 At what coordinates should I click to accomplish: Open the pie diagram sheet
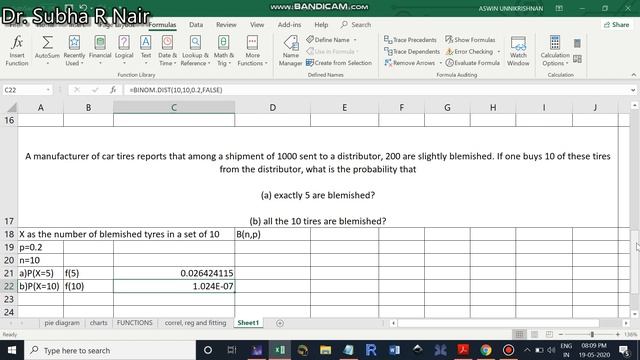point(62,323)
